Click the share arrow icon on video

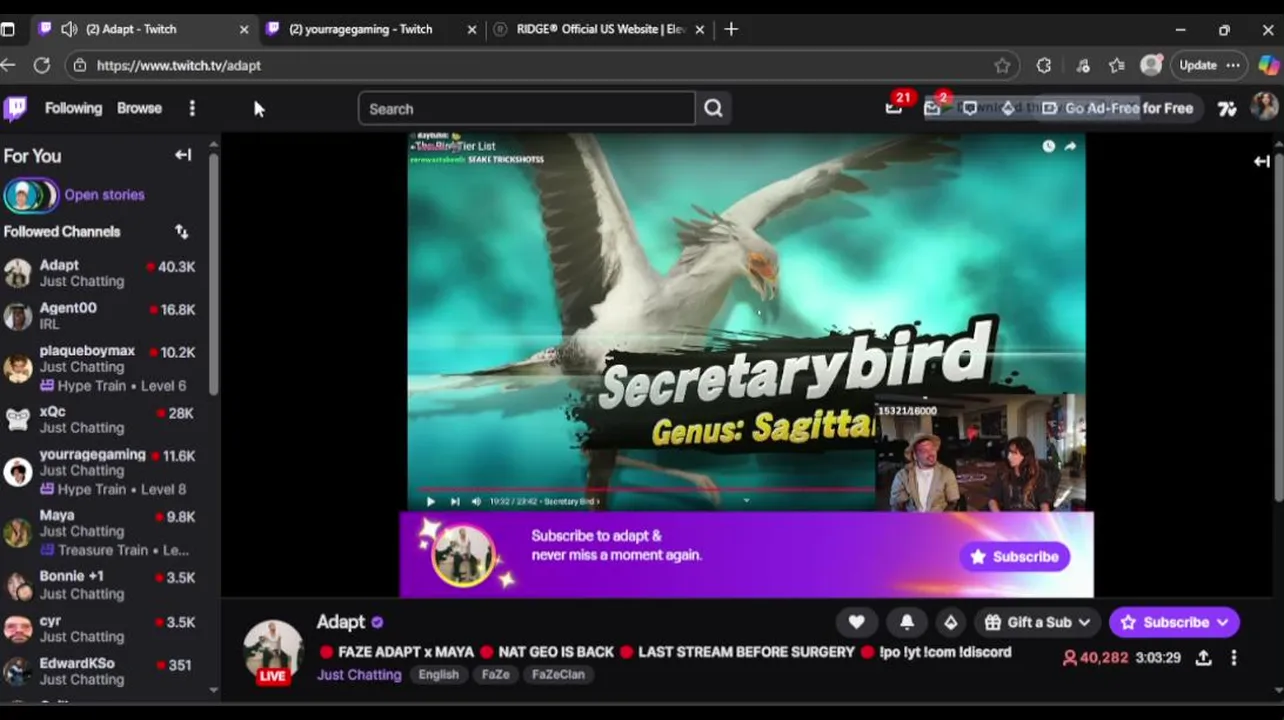coord(1070,146)
